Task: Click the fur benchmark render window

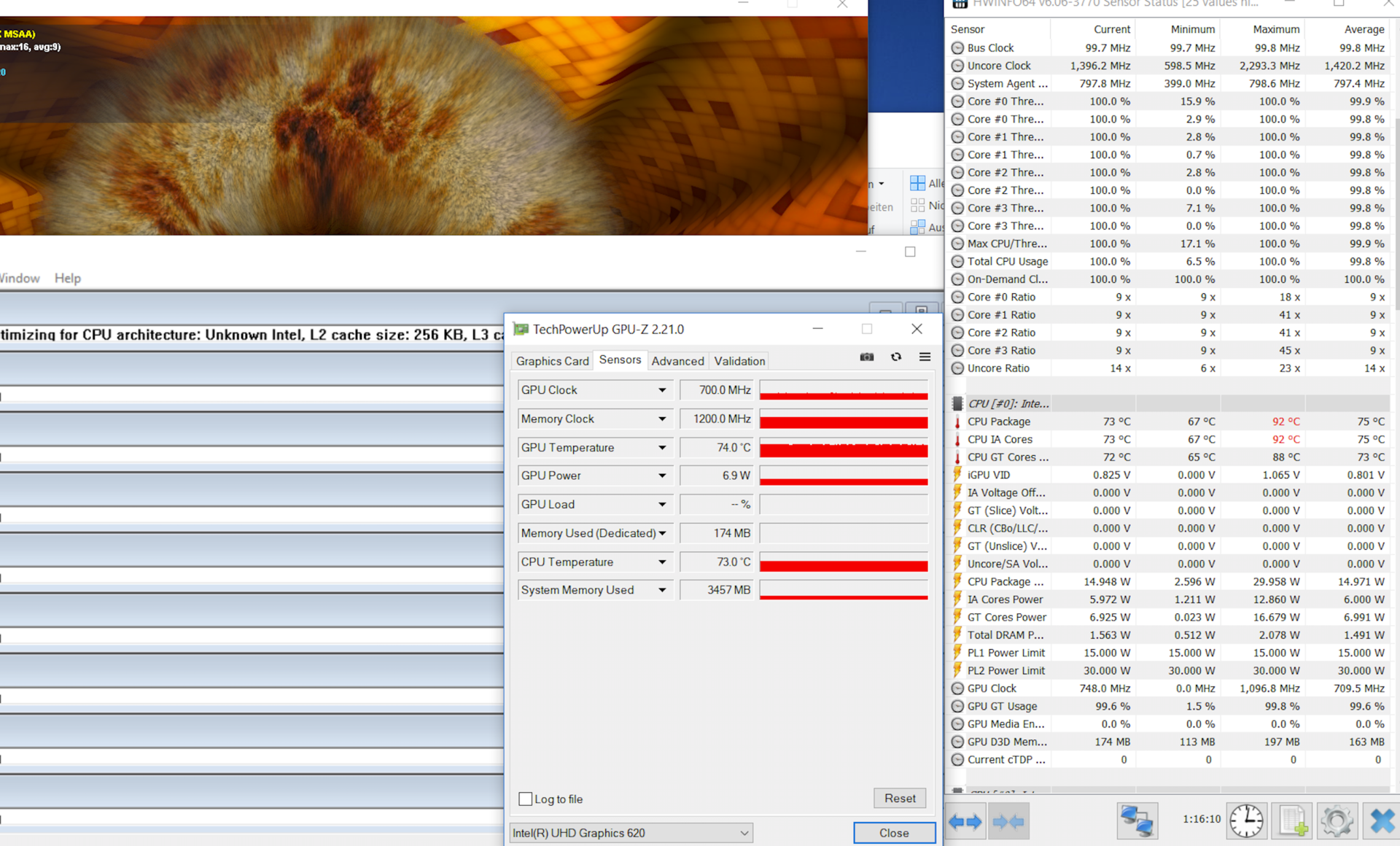Action: pyautogui.click(x=433, y=125)
